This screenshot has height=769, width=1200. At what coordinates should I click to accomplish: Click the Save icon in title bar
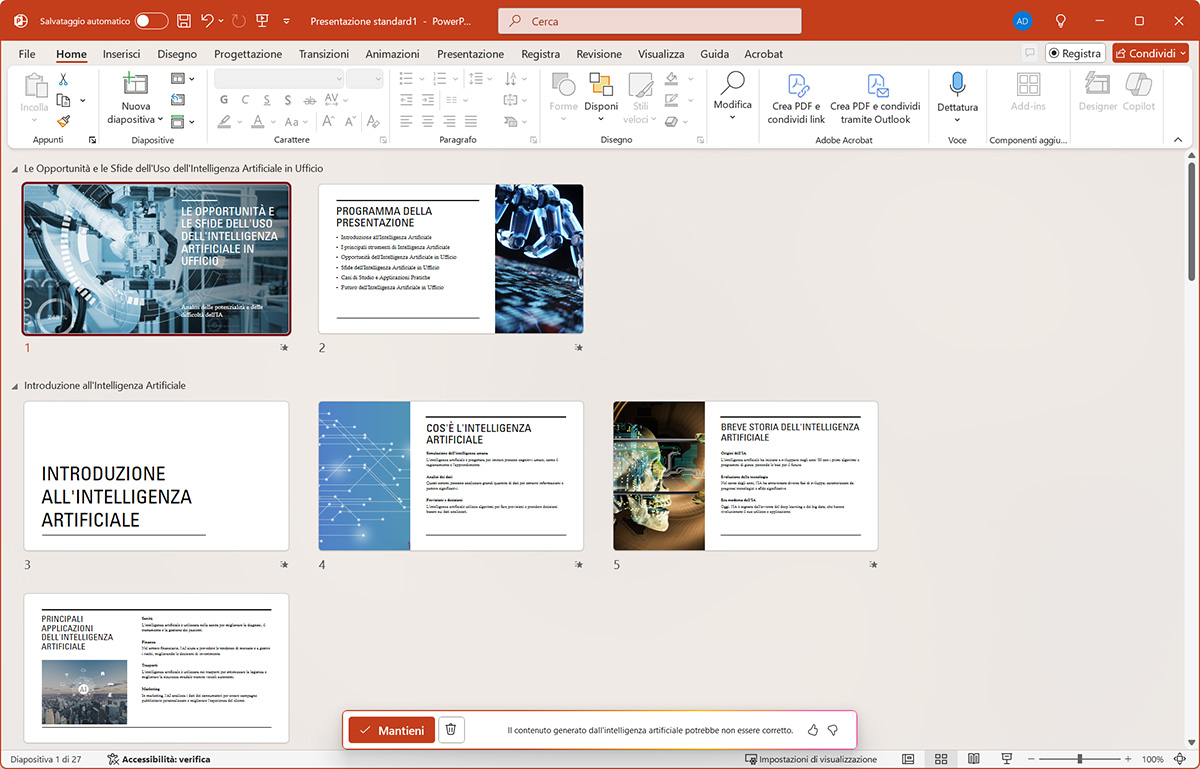(183, 21)
